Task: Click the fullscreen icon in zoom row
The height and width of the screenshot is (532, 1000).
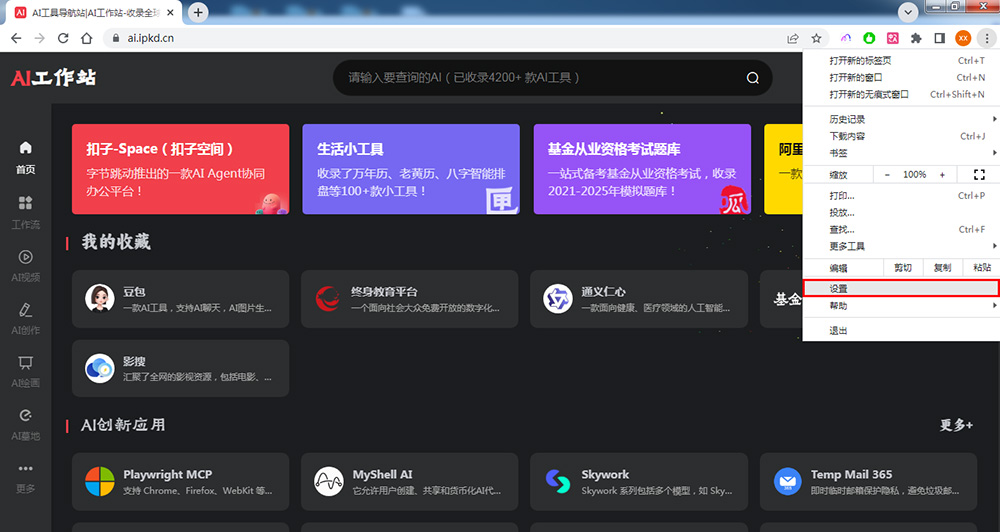Action: click(979, 174)
